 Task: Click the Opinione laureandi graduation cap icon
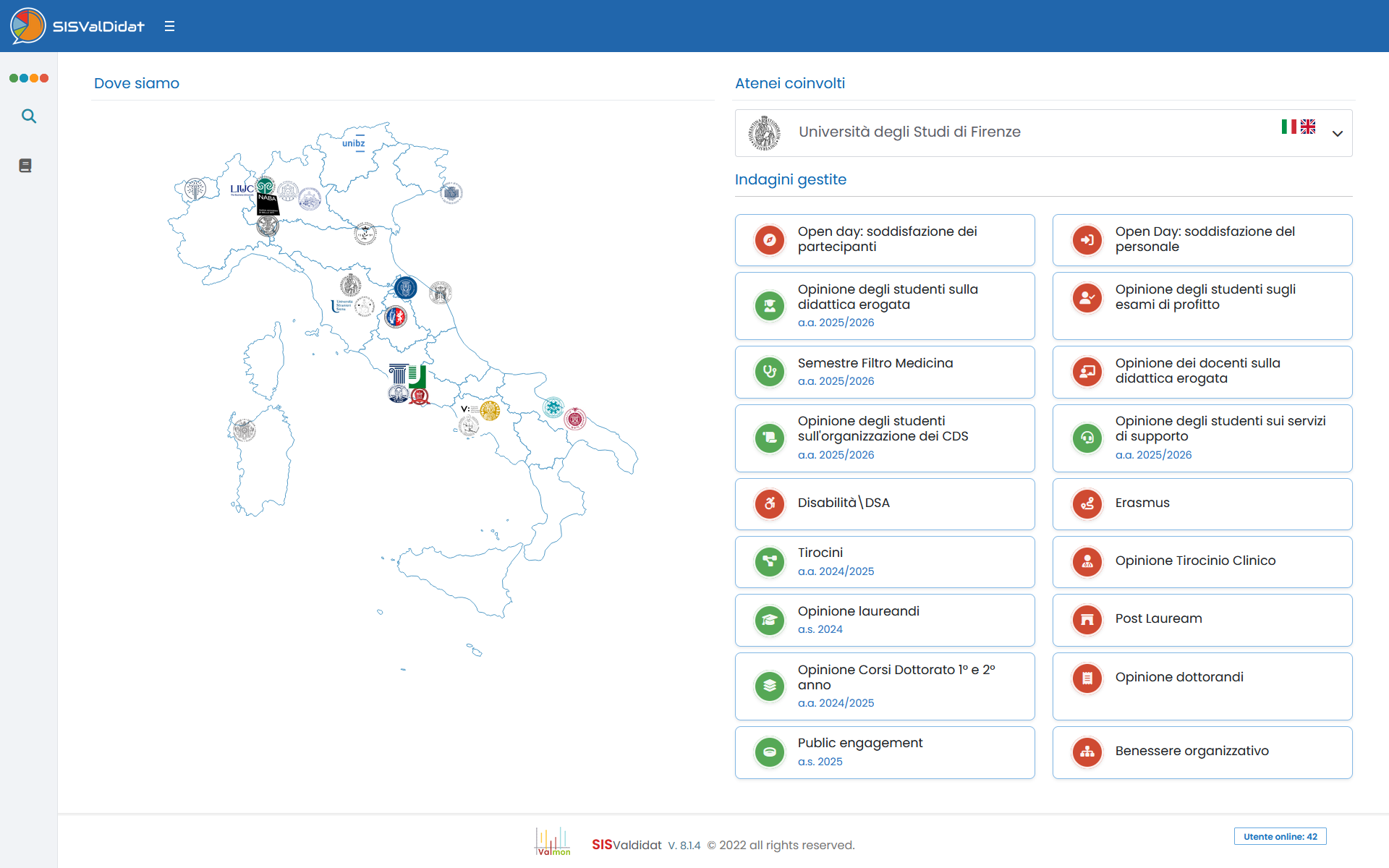click(x=770, y=620)
